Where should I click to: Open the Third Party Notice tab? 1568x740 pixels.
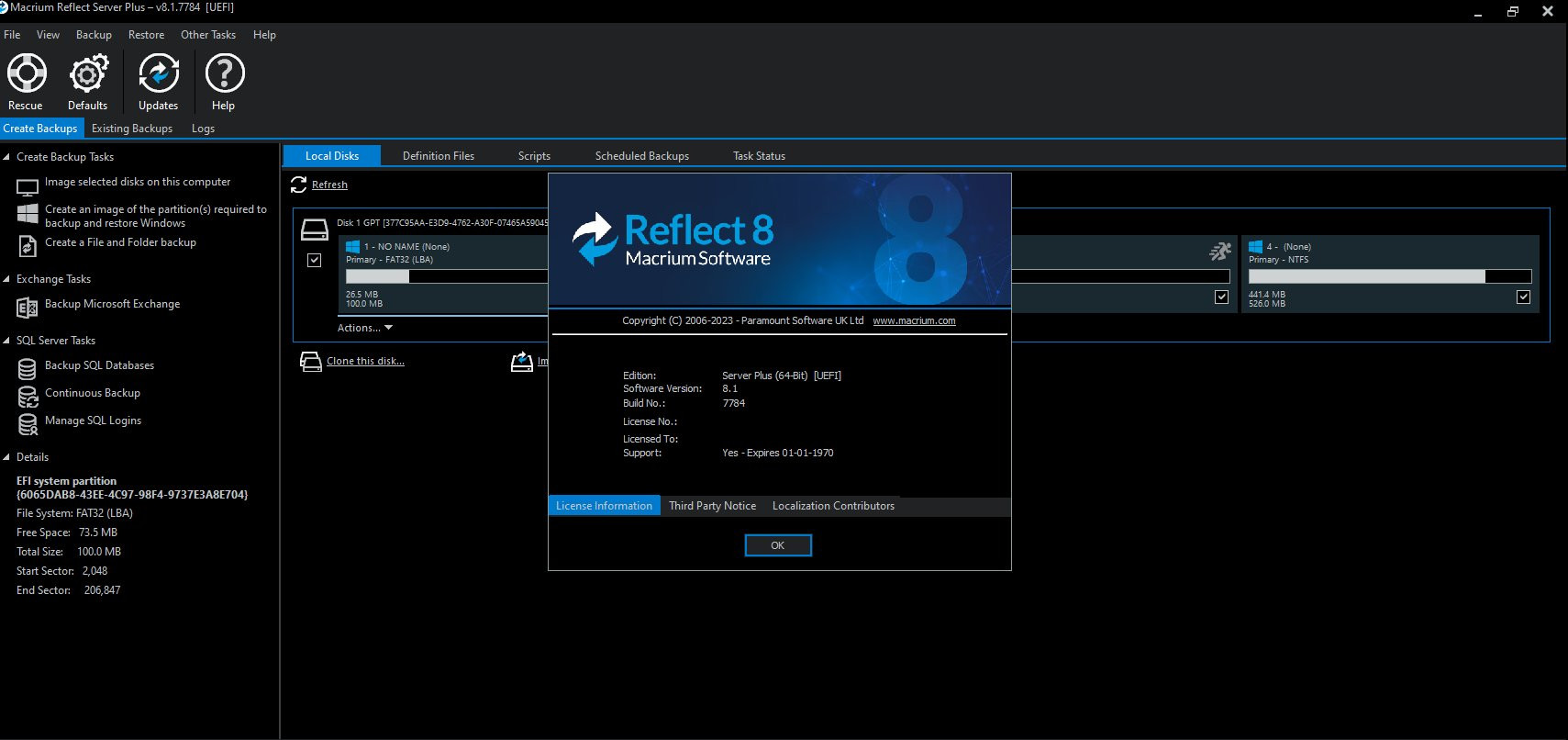(713, 506)
